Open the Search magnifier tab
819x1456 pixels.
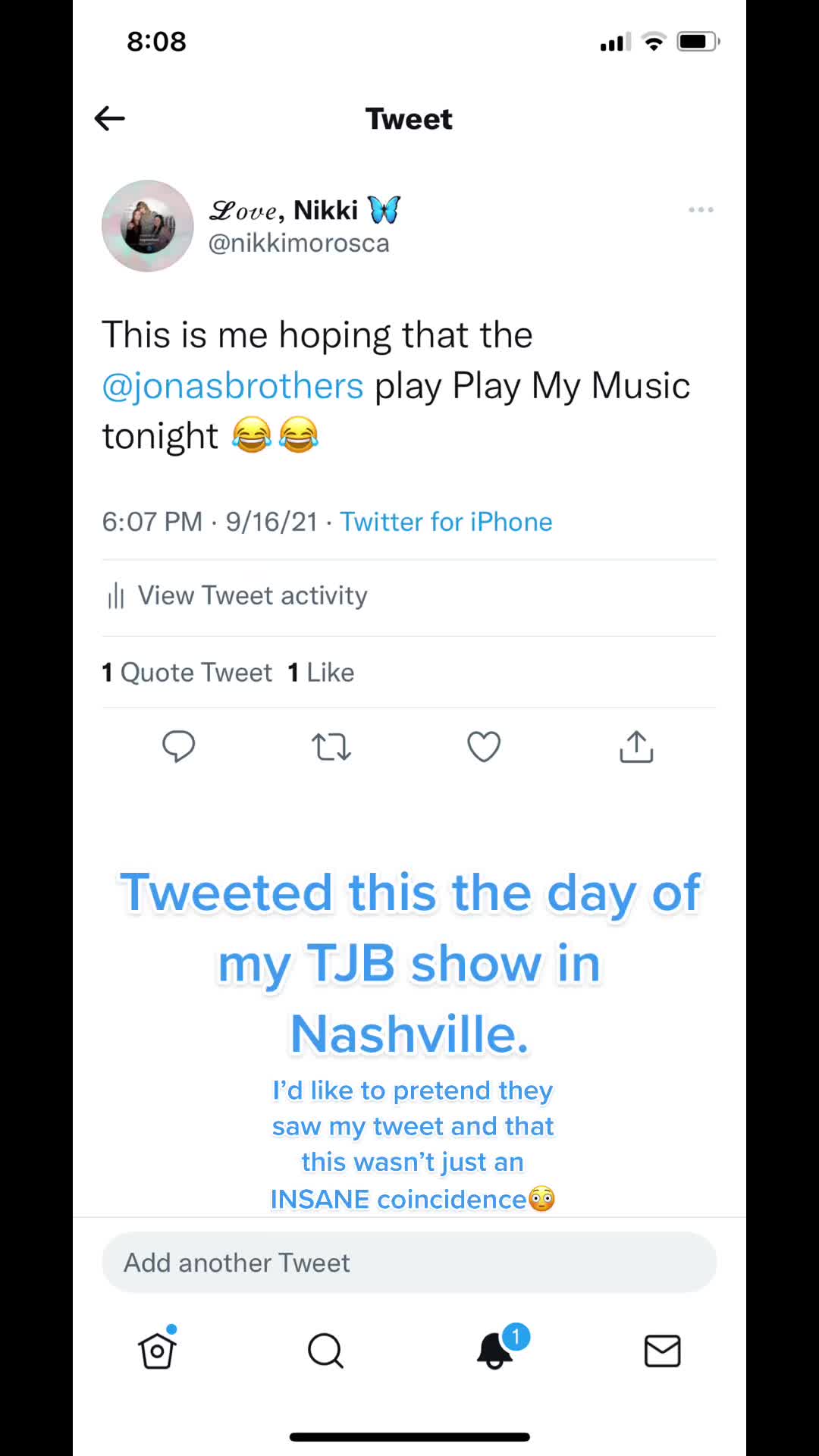(326, 1351)
